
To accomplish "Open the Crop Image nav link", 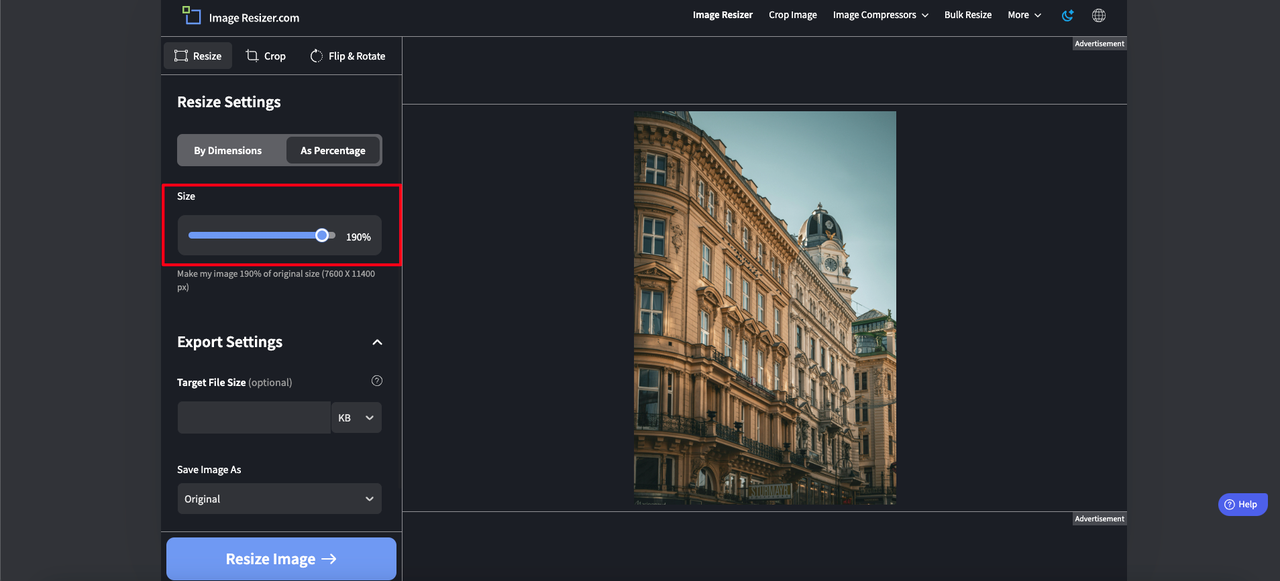I will (x=793, y=15).
